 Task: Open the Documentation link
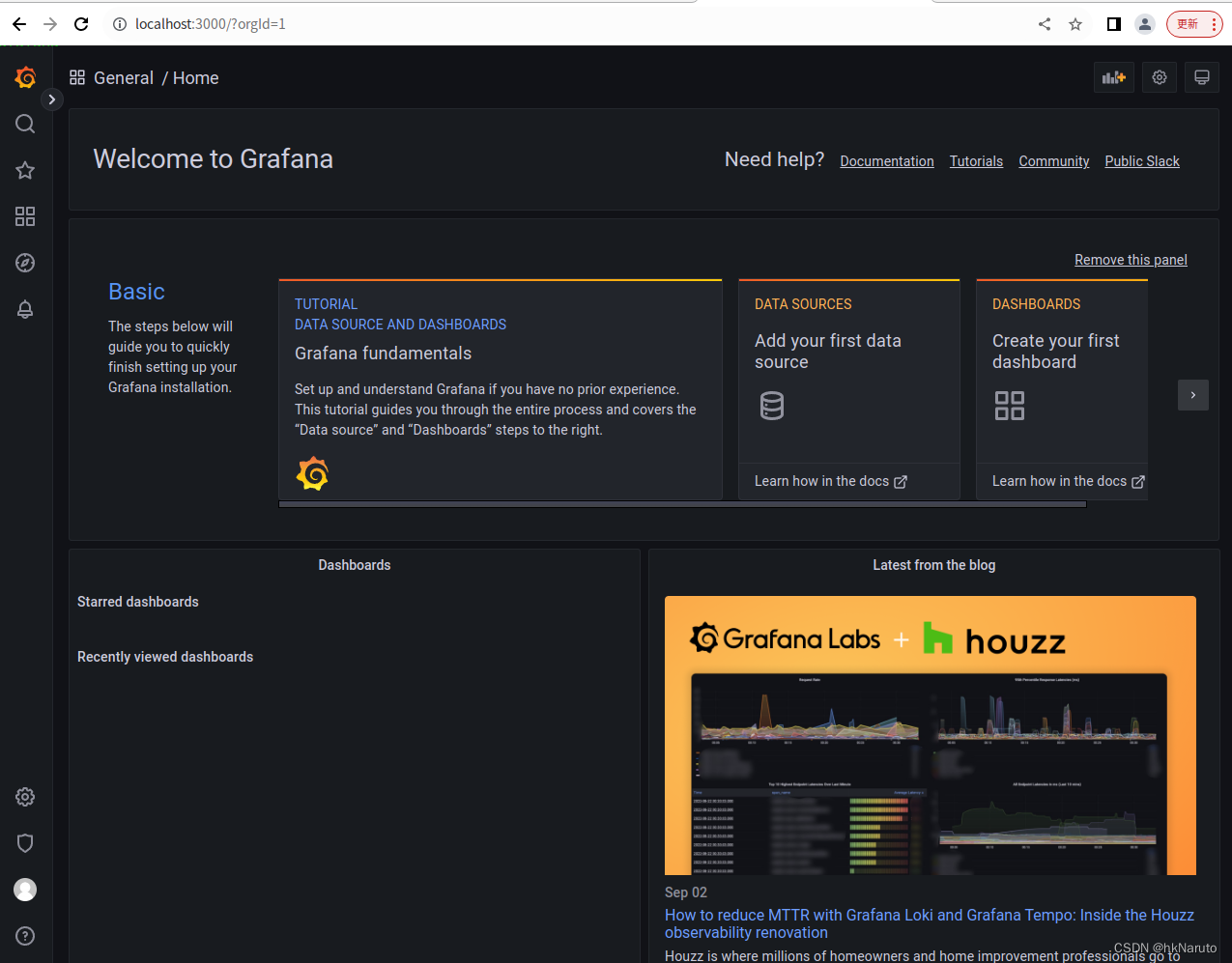pos(887,161)
